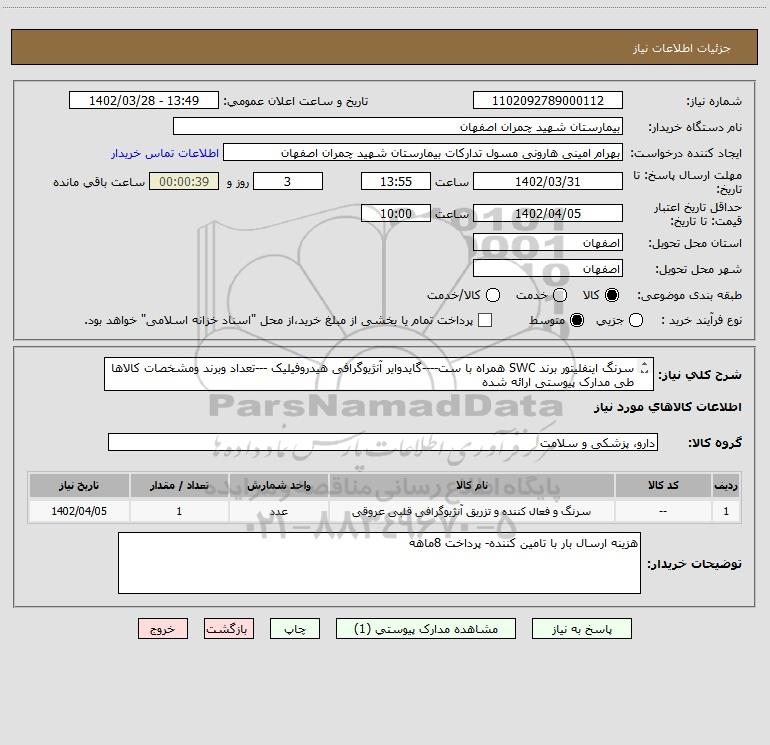Choose the متوسط purchase type radio
The height and width of the screenshot is (745, 770).
click(x=577, y=320)
